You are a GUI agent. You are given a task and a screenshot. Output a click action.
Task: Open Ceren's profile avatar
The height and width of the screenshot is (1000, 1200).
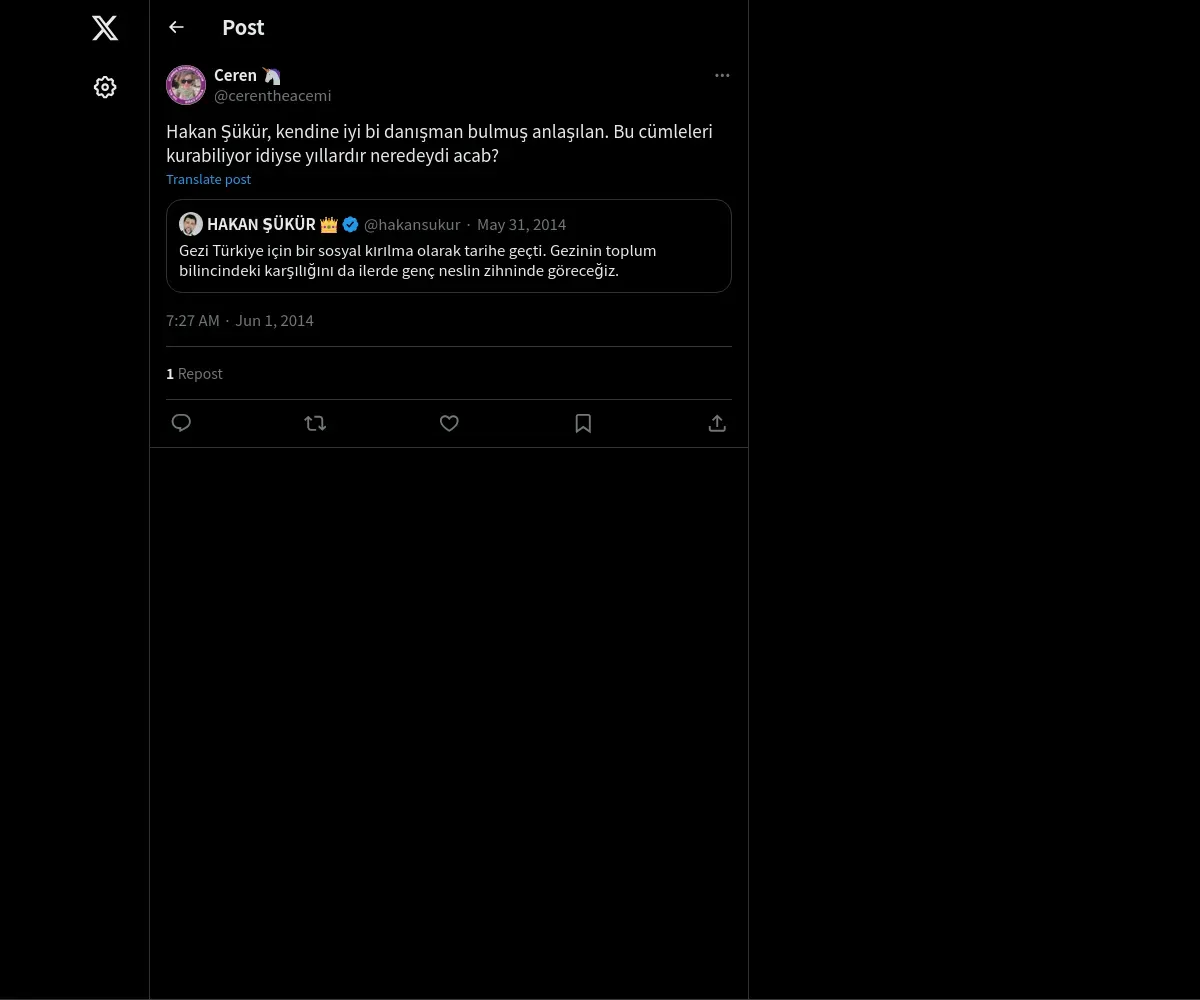tap(186, 85)
